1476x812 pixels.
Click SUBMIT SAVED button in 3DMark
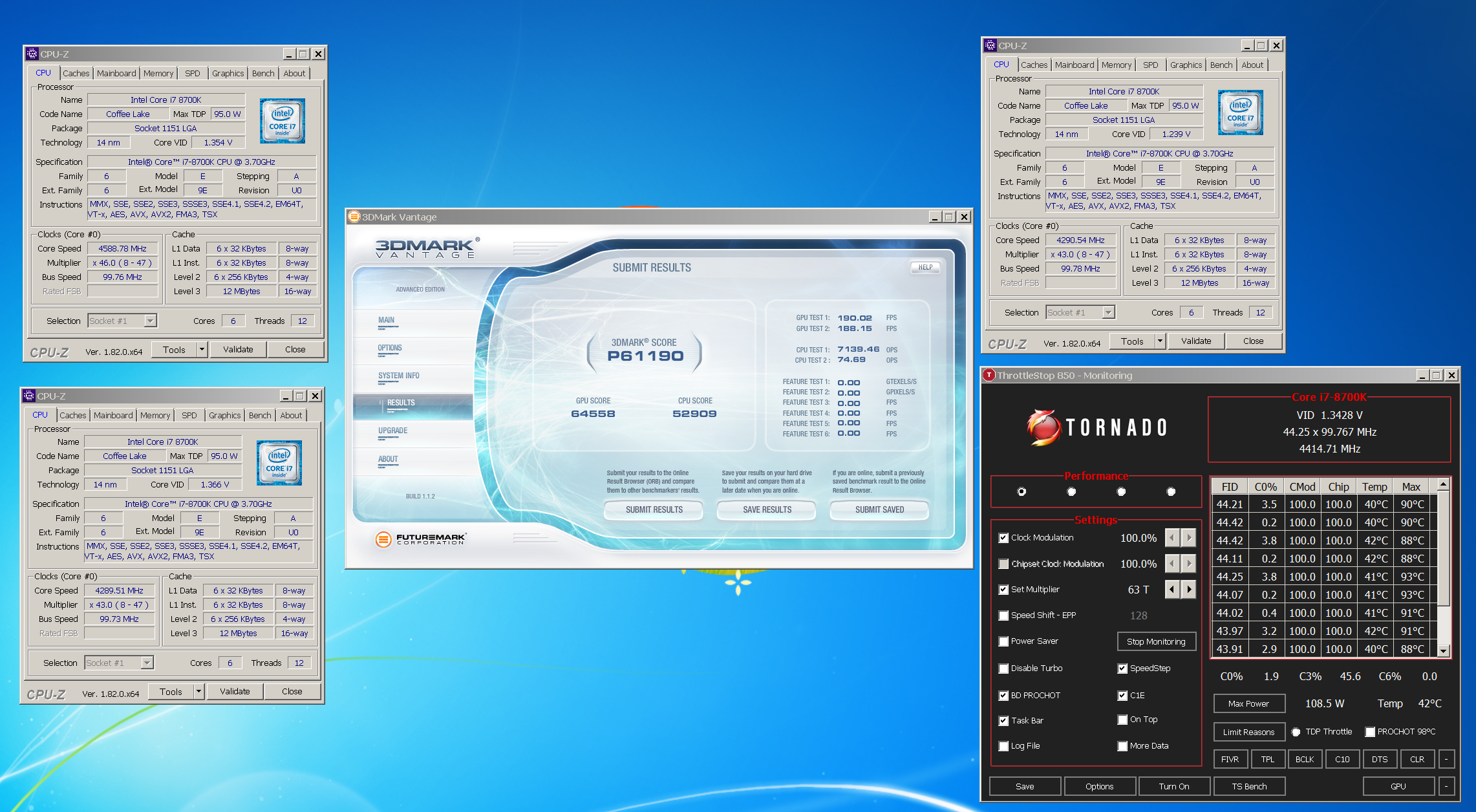[x=879, y=509]
